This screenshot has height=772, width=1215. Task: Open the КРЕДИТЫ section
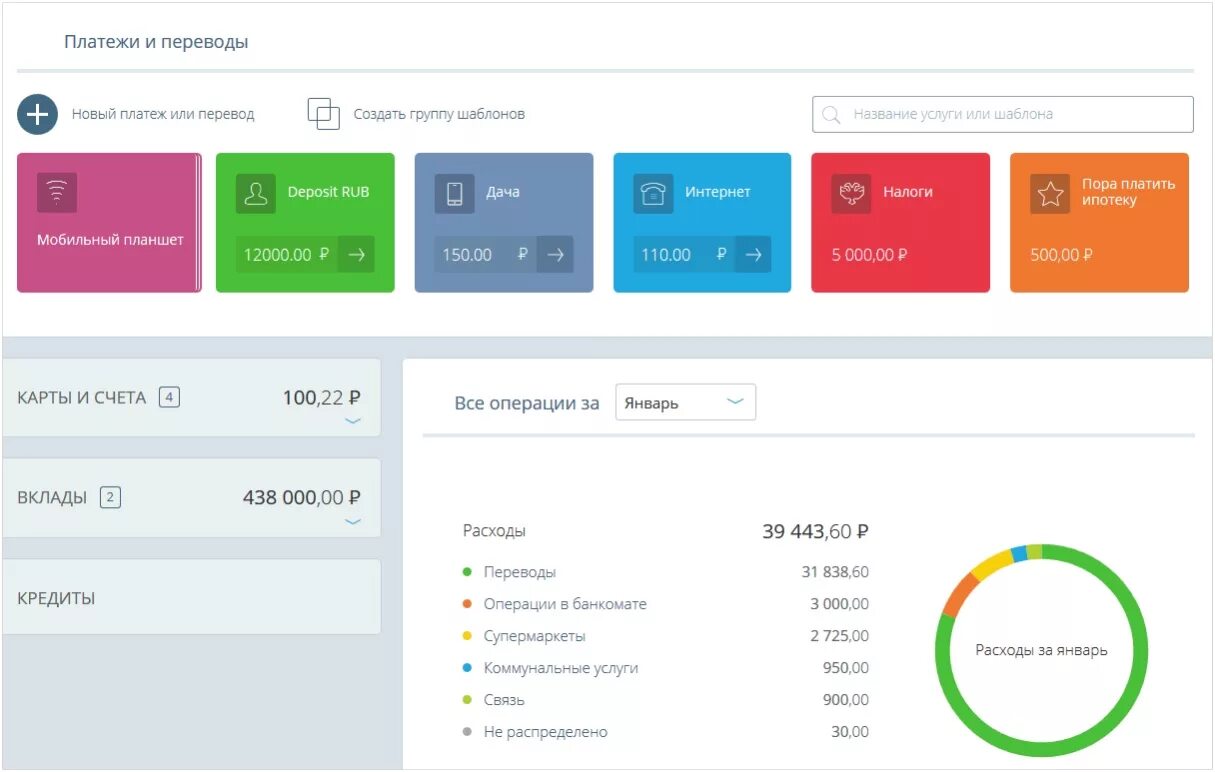point(191,597)
